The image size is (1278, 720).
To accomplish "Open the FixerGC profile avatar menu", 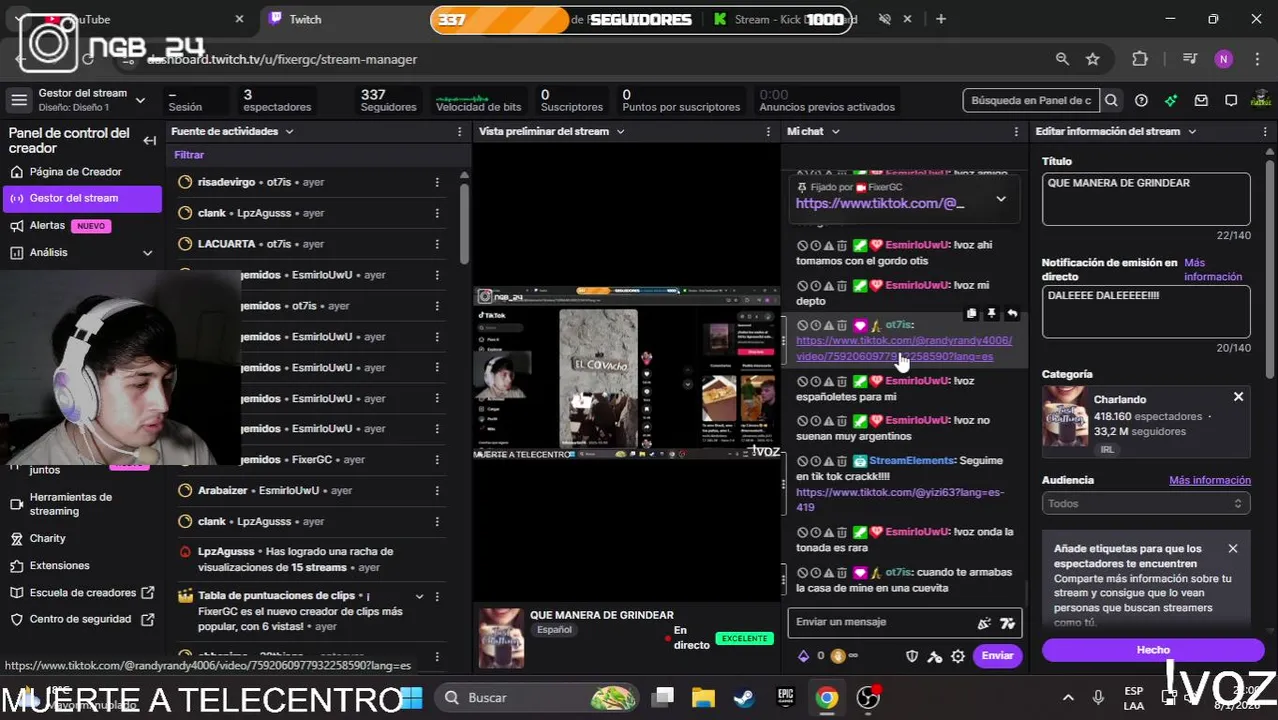I will [x=1261, y=100].
